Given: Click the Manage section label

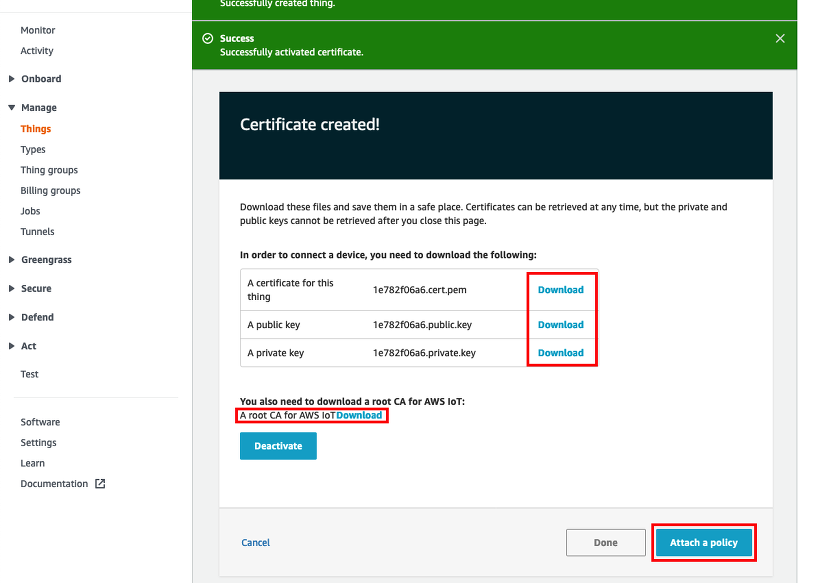Looking at the screenshot, I should (39, 108).
